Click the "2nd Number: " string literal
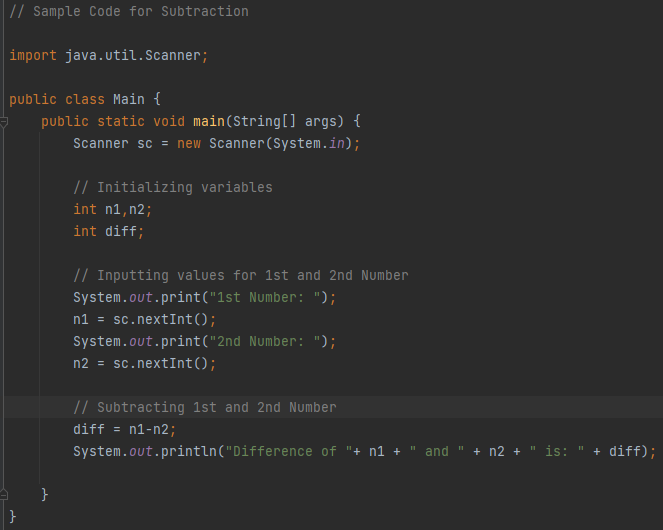This screenshot has width=663, height=530. (265, 341)
